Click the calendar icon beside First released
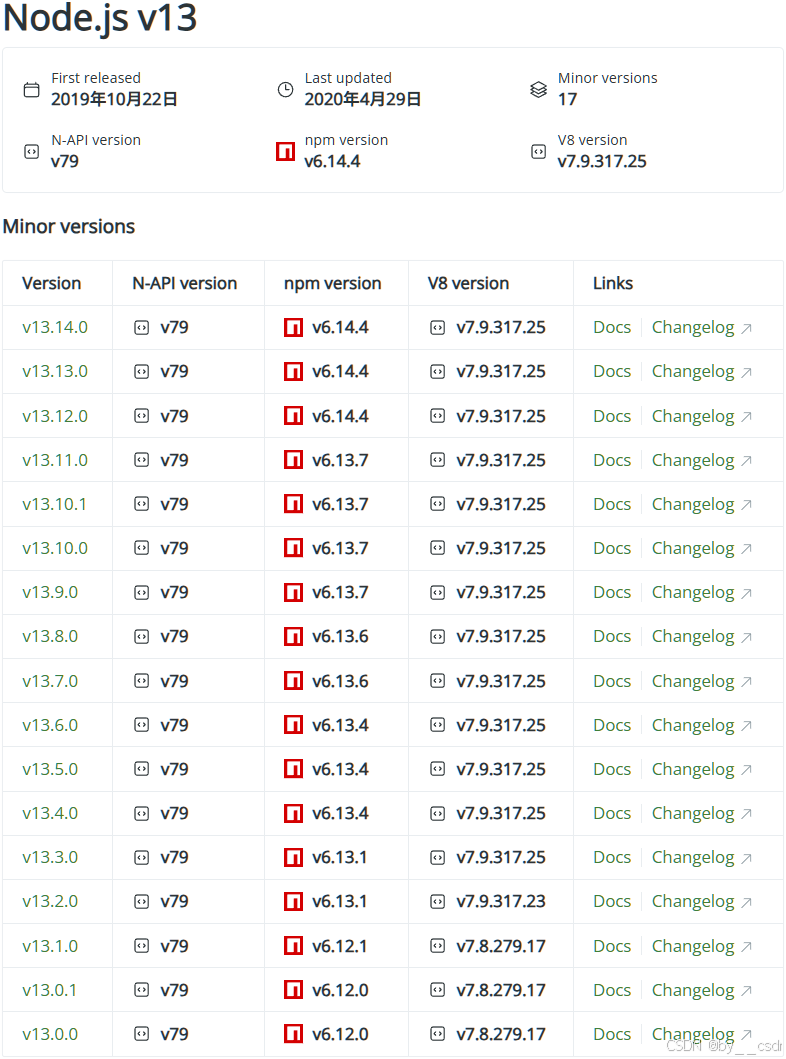 32,89
